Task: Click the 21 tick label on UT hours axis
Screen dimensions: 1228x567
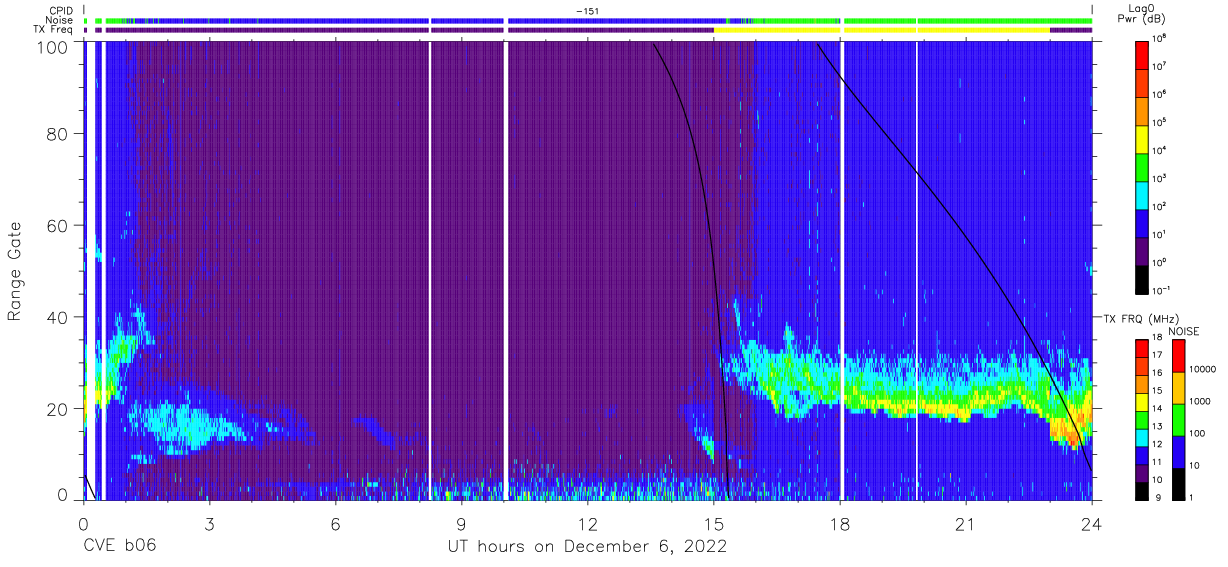Action: coord(965,523)
